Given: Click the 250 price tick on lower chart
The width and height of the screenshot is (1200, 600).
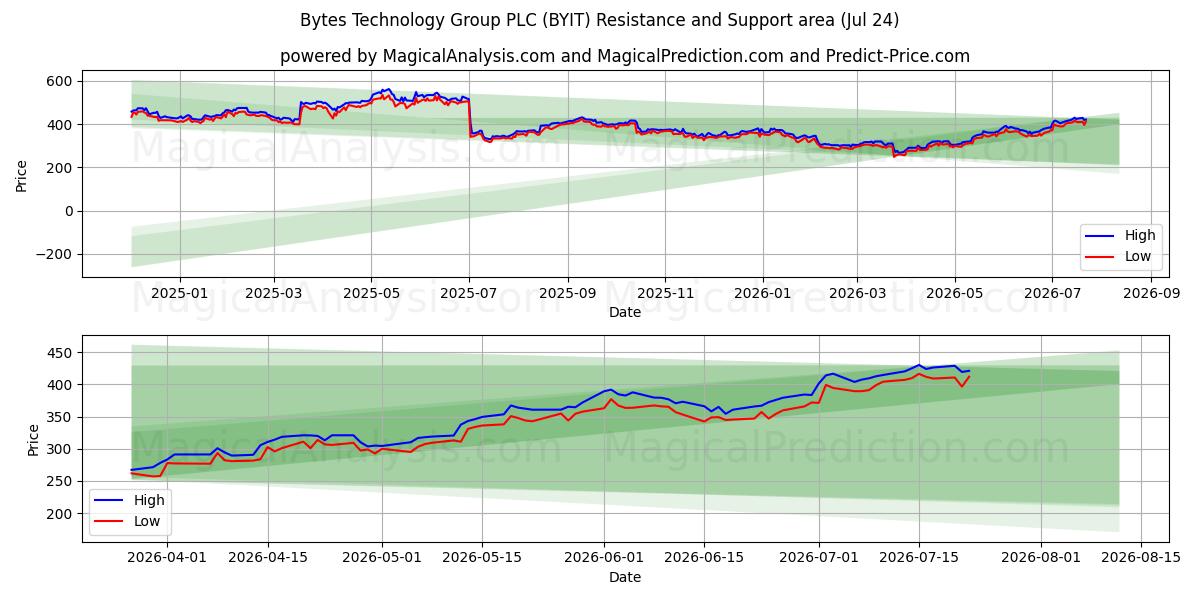Looking at the screenshot, I should tap(58, 481).
